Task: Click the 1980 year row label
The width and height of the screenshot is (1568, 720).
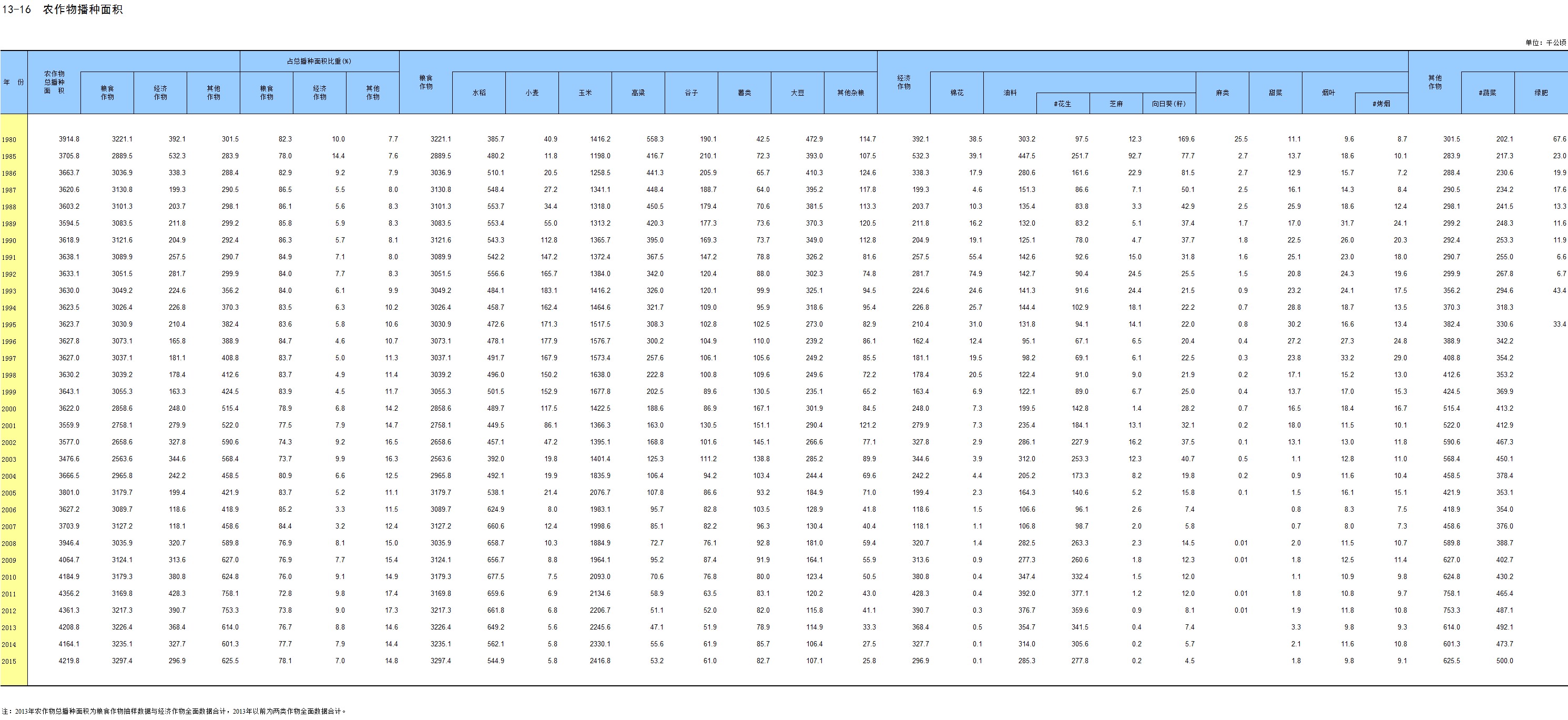Action: [x=9, y=139]
